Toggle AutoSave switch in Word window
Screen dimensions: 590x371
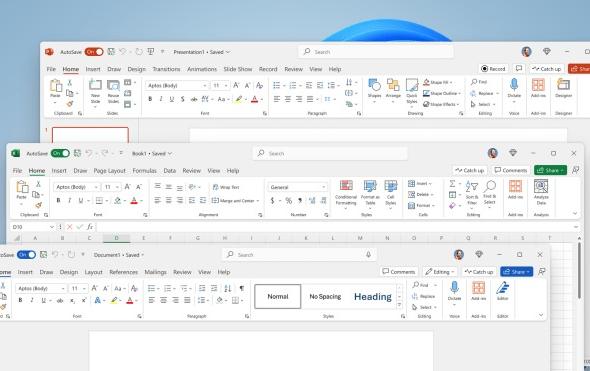(26, 255)
